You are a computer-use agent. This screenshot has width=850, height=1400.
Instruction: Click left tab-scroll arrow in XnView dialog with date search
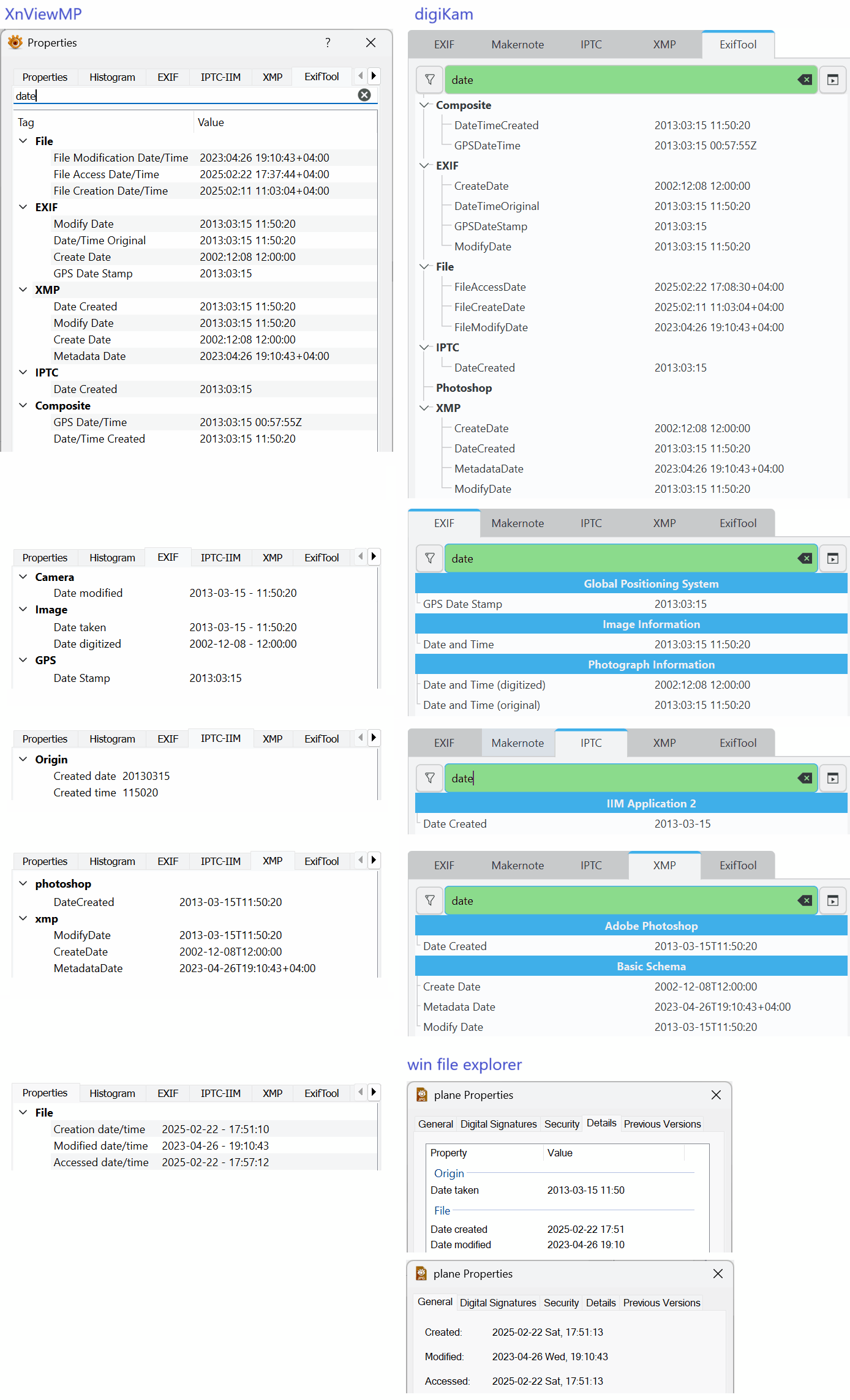click(360, 76)
